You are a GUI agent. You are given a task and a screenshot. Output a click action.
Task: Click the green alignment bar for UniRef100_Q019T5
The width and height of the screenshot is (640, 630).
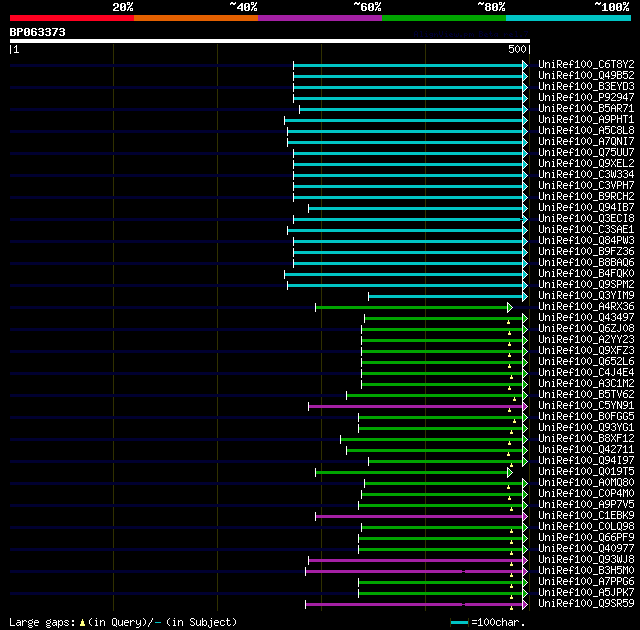414,473
